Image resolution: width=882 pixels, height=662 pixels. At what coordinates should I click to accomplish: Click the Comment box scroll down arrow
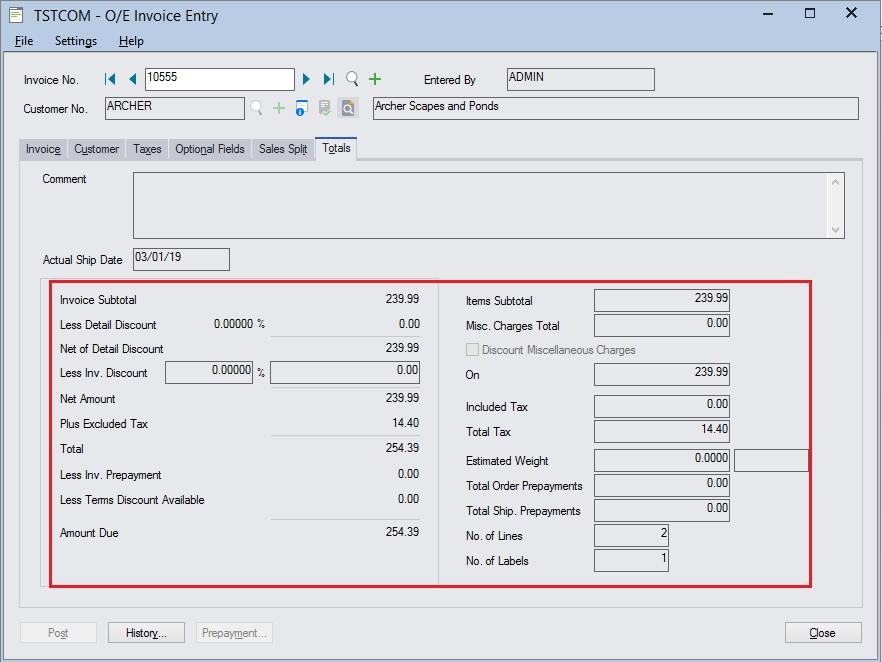coord(835,229)
